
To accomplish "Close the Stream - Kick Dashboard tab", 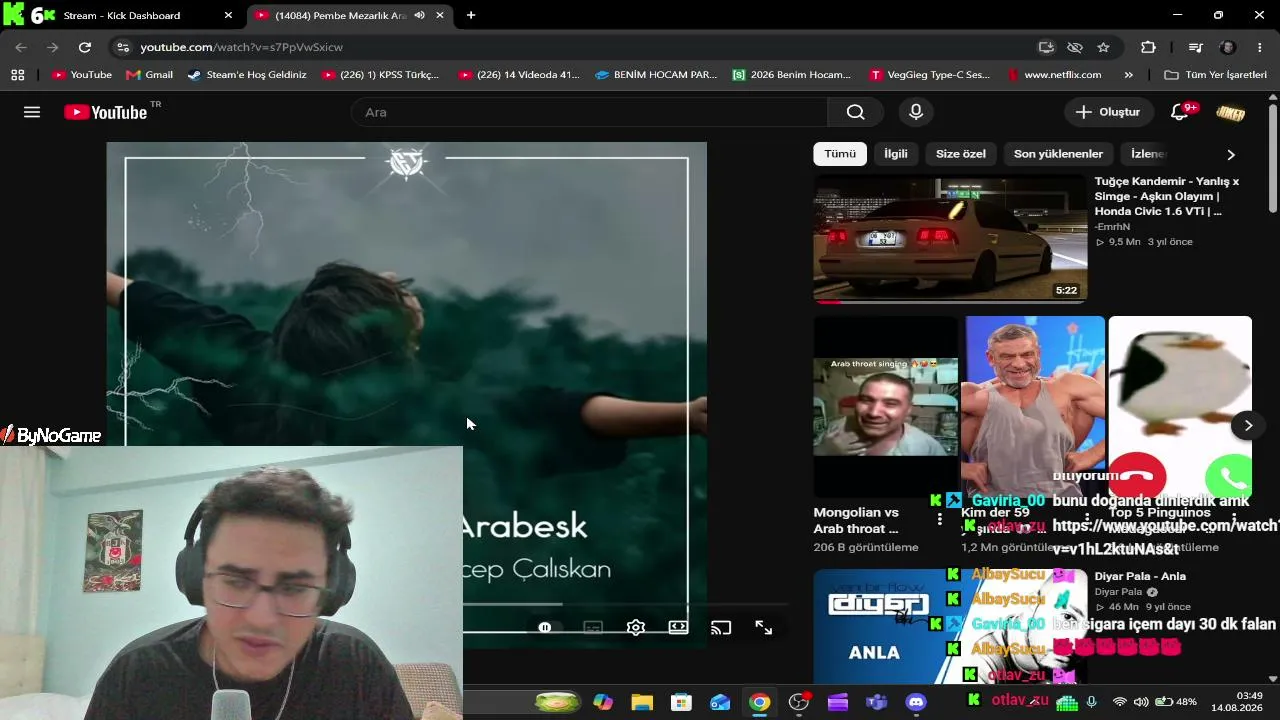I will 228,15.
